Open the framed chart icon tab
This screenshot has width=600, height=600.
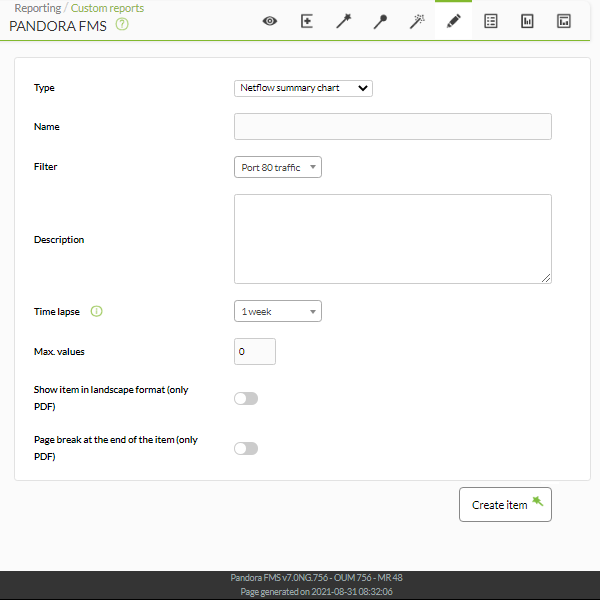click(564, 21)
